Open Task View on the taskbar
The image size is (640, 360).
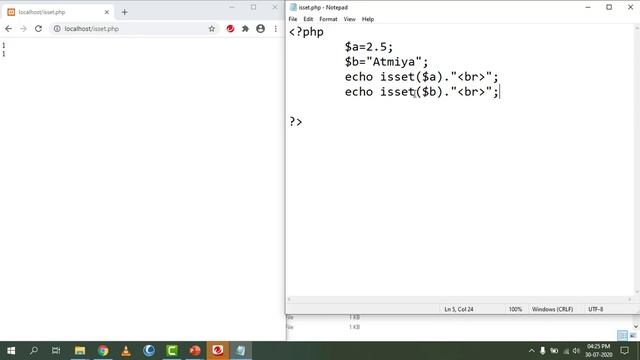point(56,351)
